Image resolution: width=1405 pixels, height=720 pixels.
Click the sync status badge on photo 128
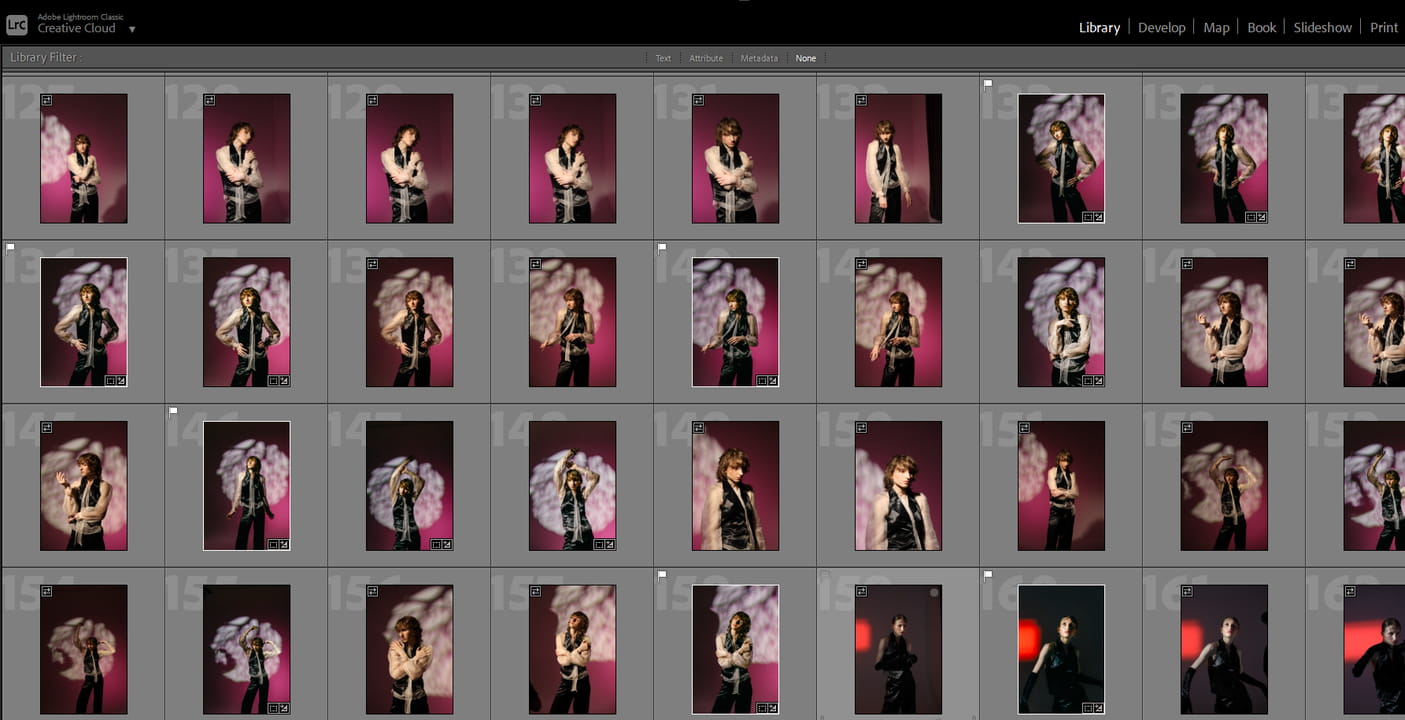coord(209,100)
